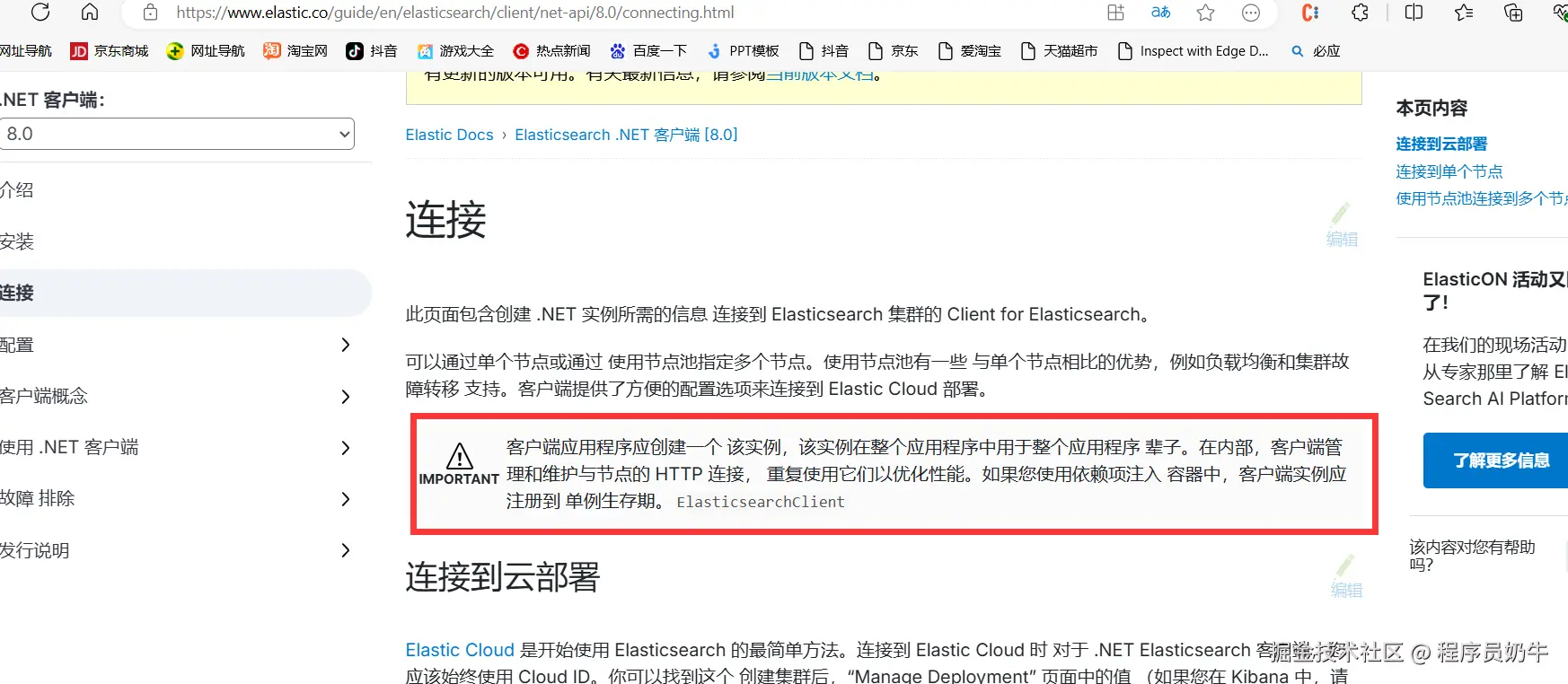Open 发行说明 sidebar item

tap(35, 550)
